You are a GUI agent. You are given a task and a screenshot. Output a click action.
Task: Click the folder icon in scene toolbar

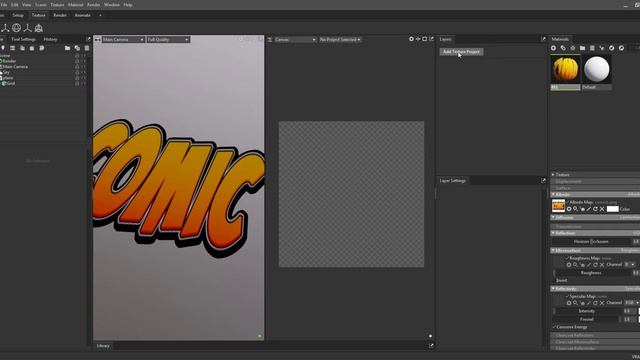coord(67,48)
